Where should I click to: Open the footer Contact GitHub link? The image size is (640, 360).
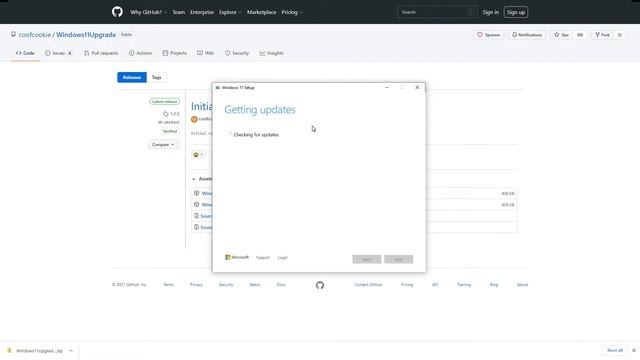click(368, 284)
